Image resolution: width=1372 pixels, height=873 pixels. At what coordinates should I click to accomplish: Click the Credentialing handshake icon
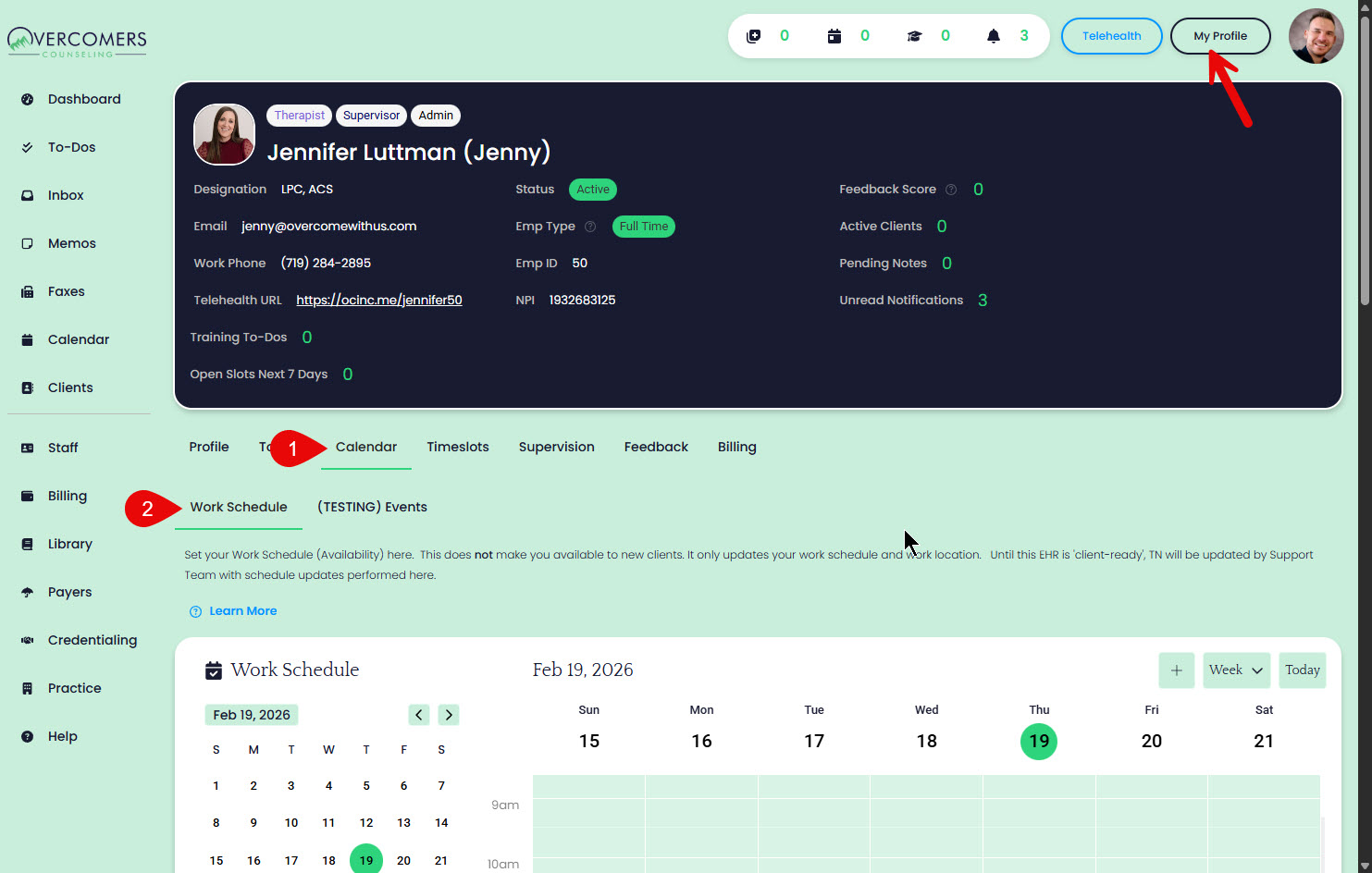point(28,640)
